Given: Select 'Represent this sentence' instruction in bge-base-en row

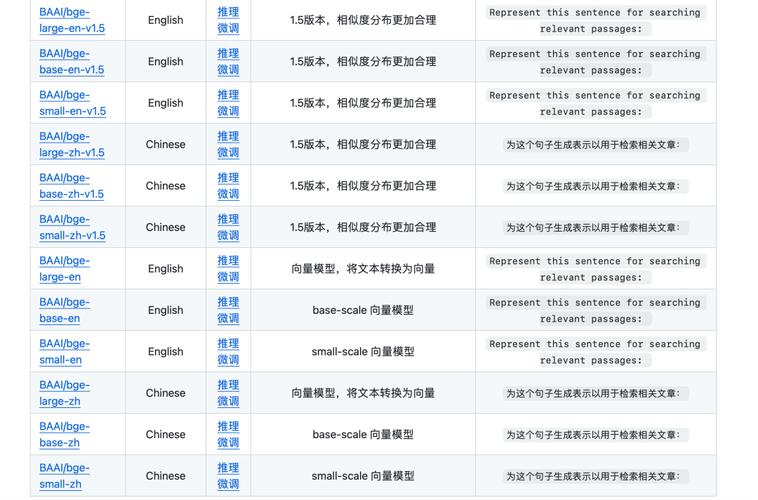Looking at the screenshot, I should (596, 310).
